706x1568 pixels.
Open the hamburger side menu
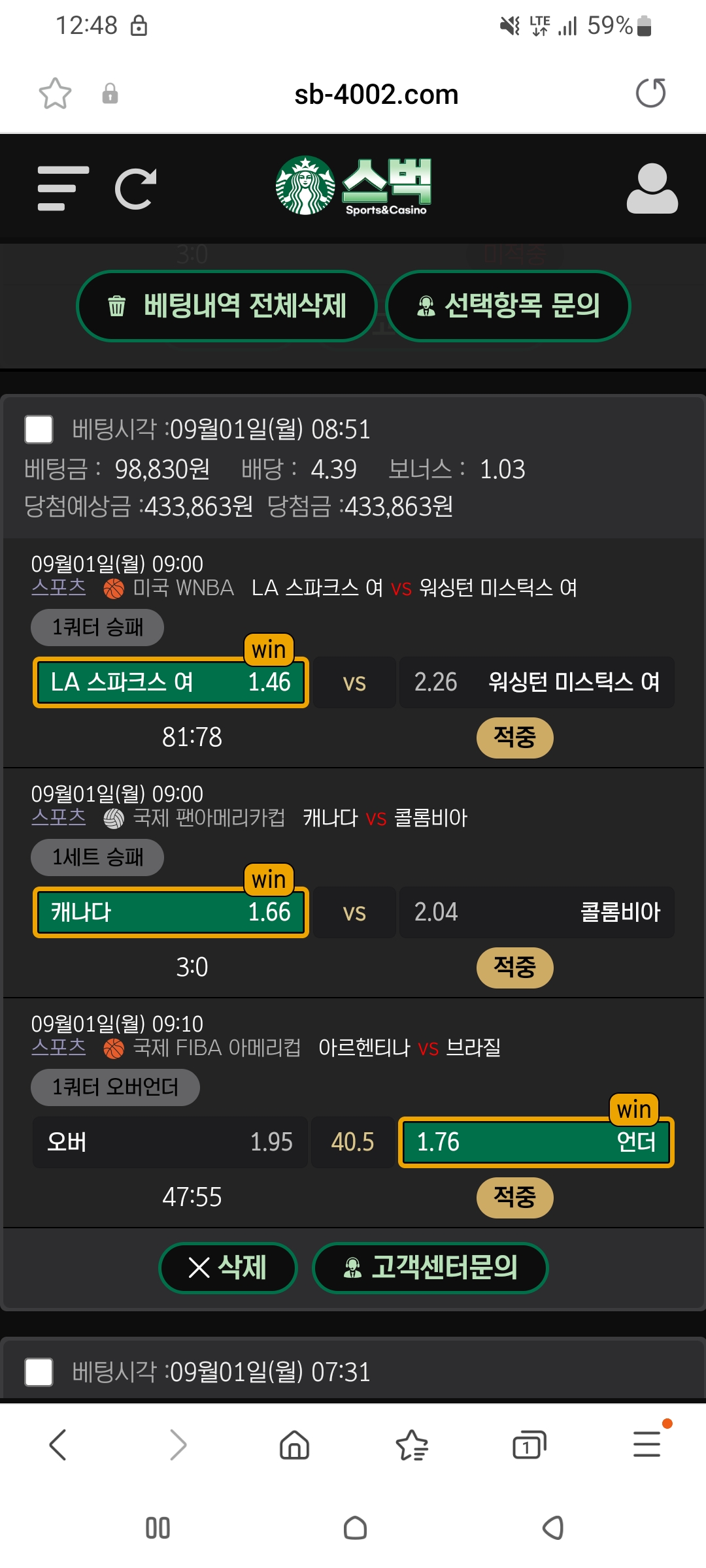click(63, 189)
